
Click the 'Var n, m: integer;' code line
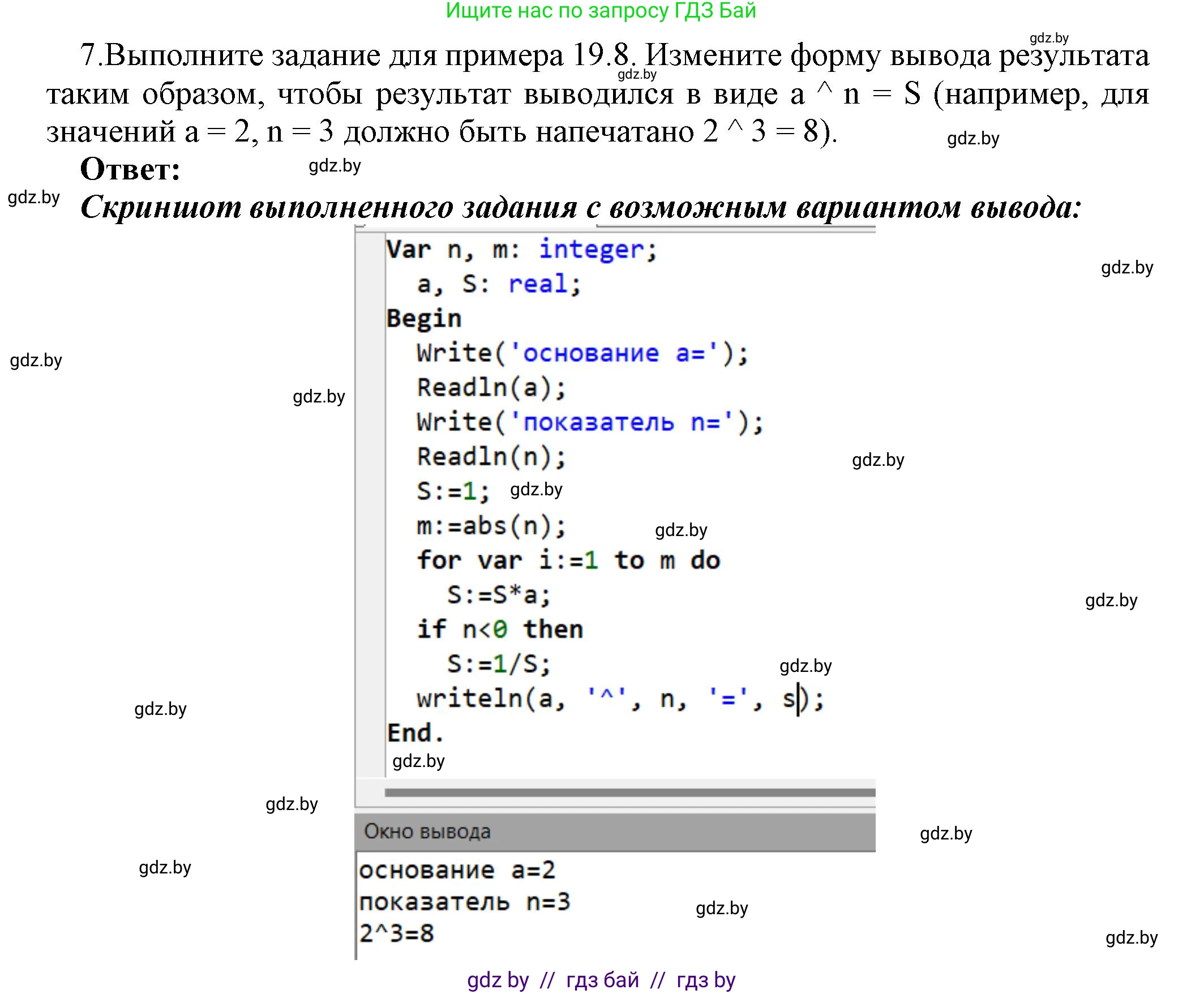click(x=521, y=250)
